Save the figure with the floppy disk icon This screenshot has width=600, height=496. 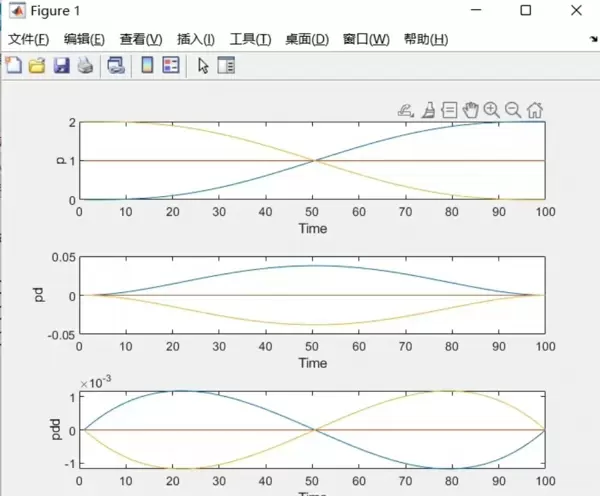[x=61, y=66]
